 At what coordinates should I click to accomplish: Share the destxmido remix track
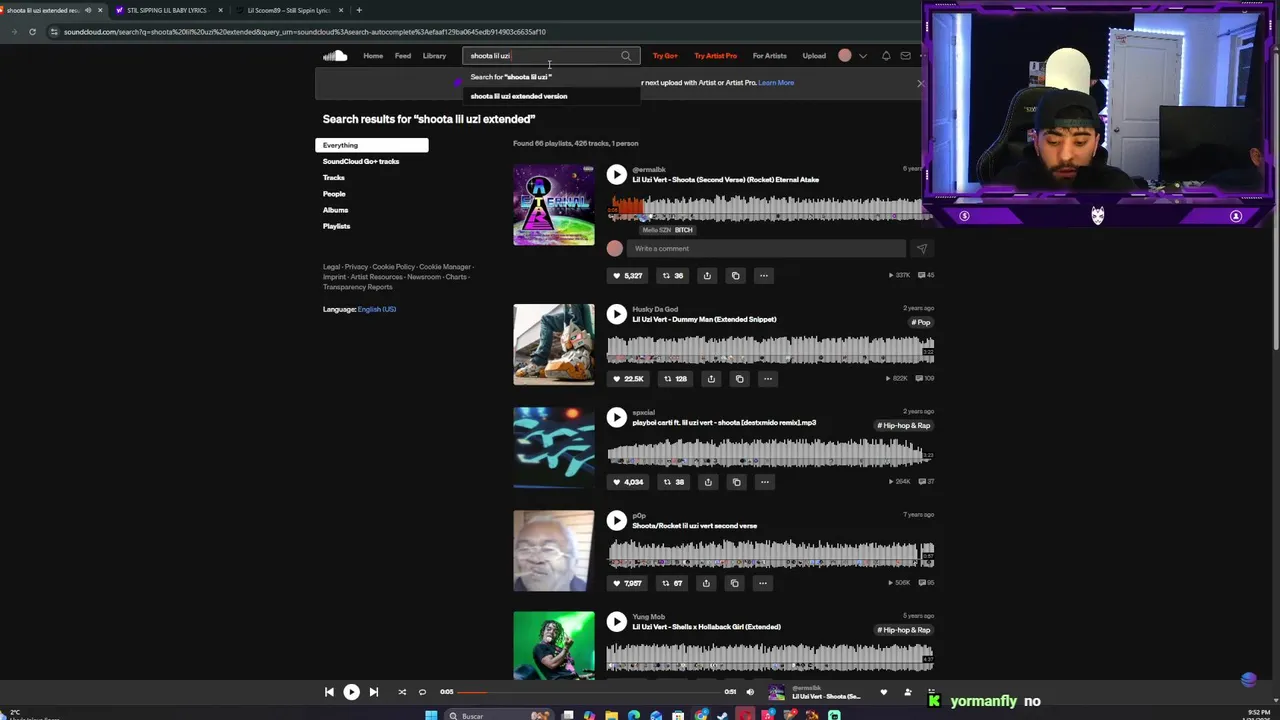[x=708, y=482]
